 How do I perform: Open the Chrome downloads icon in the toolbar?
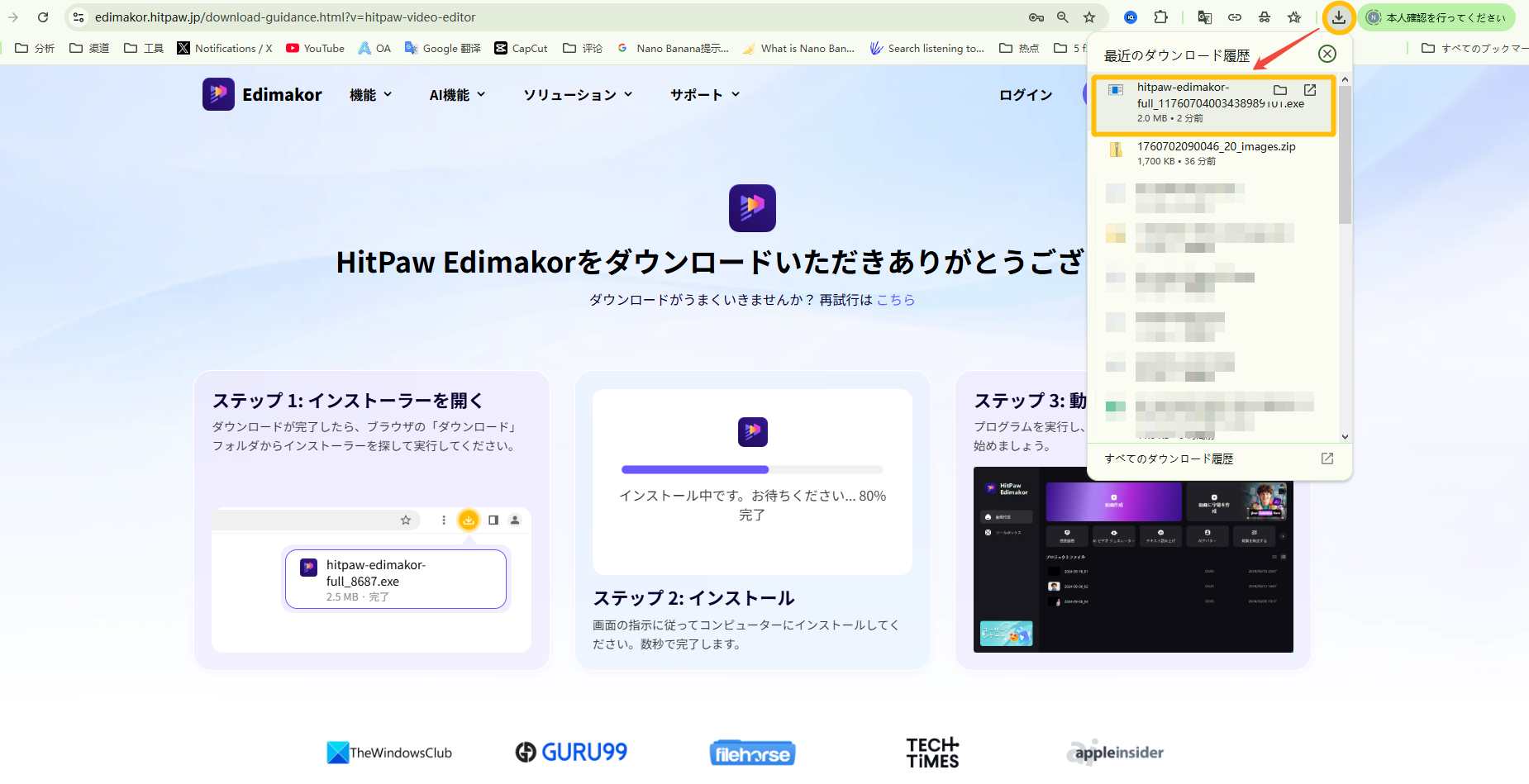pyautogui.click(x=1341, y=17)
